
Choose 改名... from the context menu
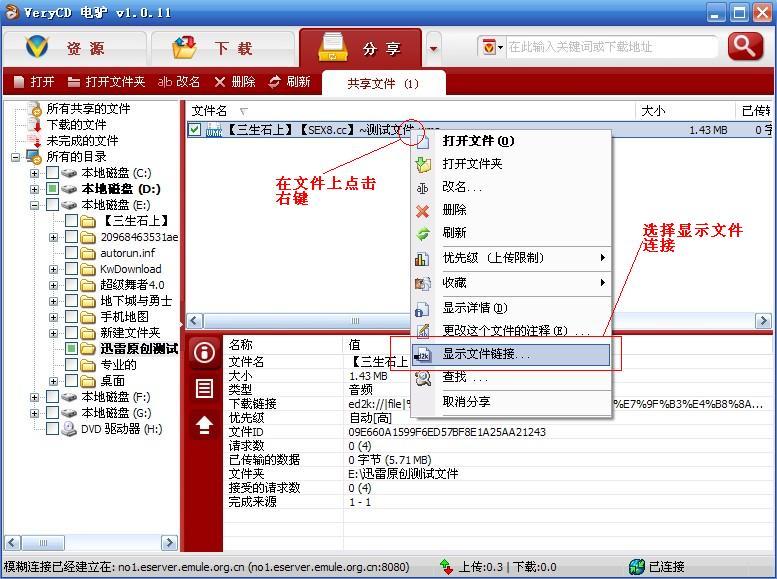[x=511, y=187]
